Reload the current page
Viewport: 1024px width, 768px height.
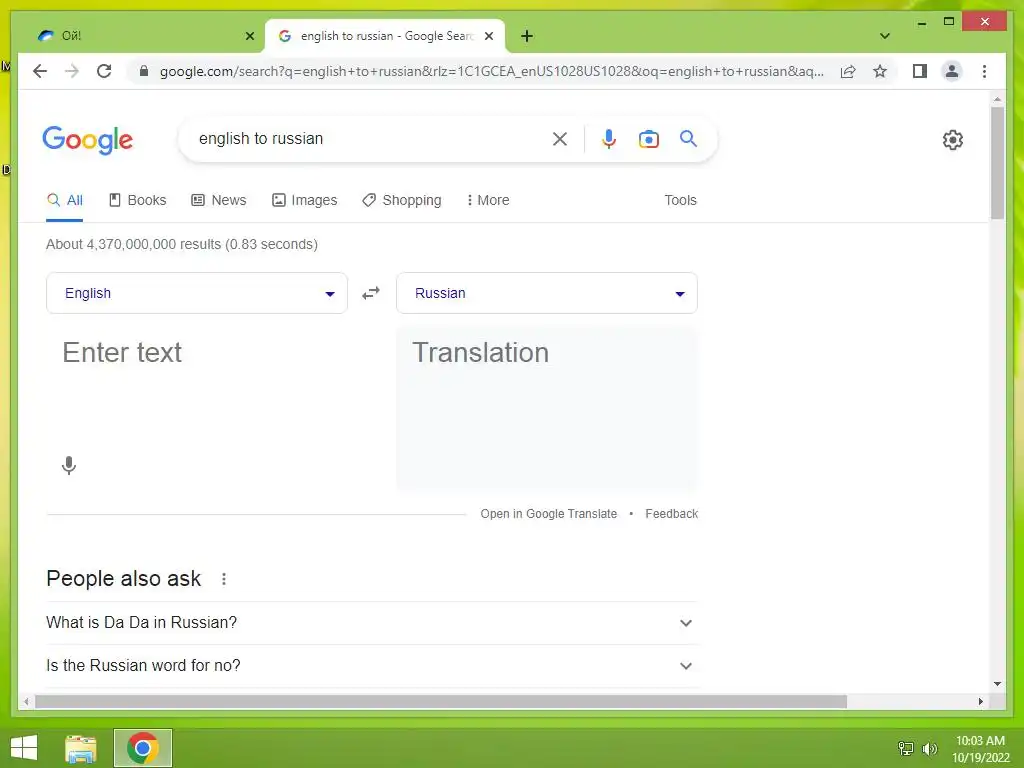pyautogui.click(x=104, y=71)
